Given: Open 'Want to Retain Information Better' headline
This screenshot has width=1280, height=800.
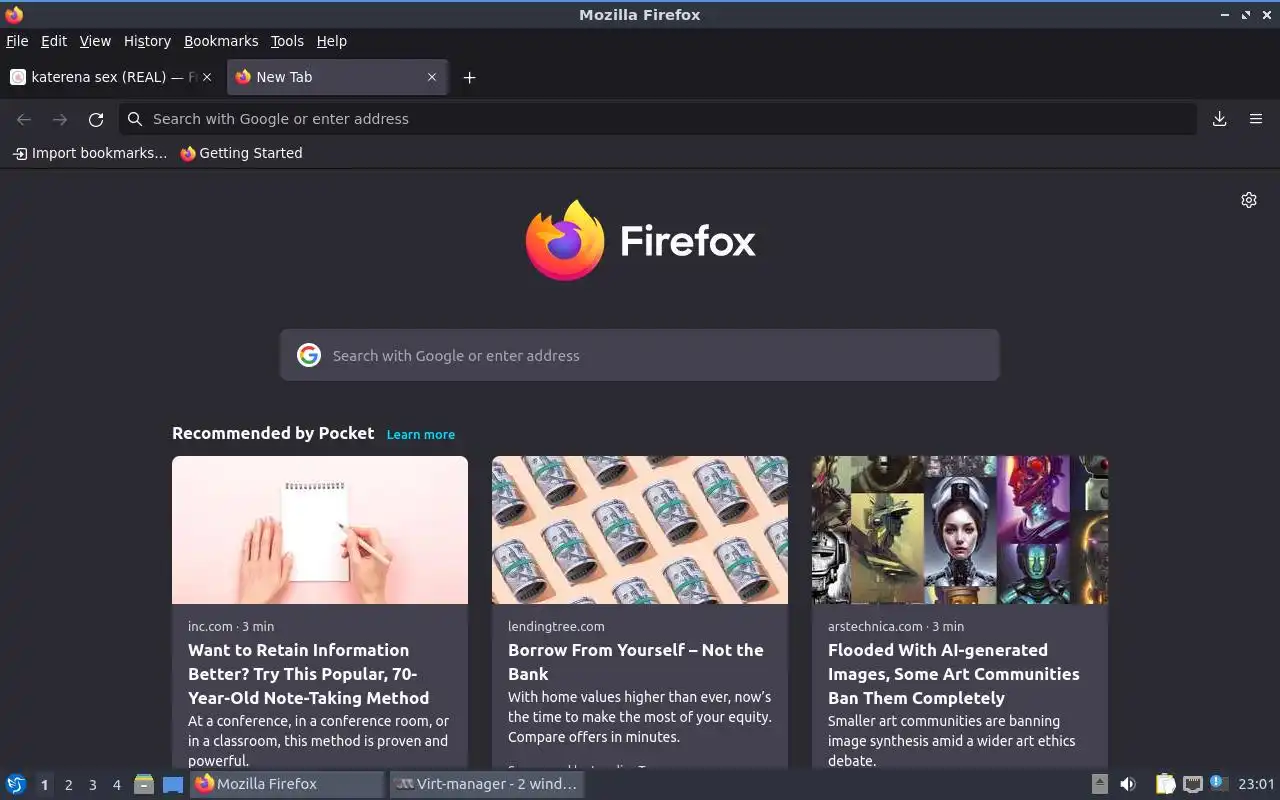Looking at the screenshot, I should [x=309, y=674].
